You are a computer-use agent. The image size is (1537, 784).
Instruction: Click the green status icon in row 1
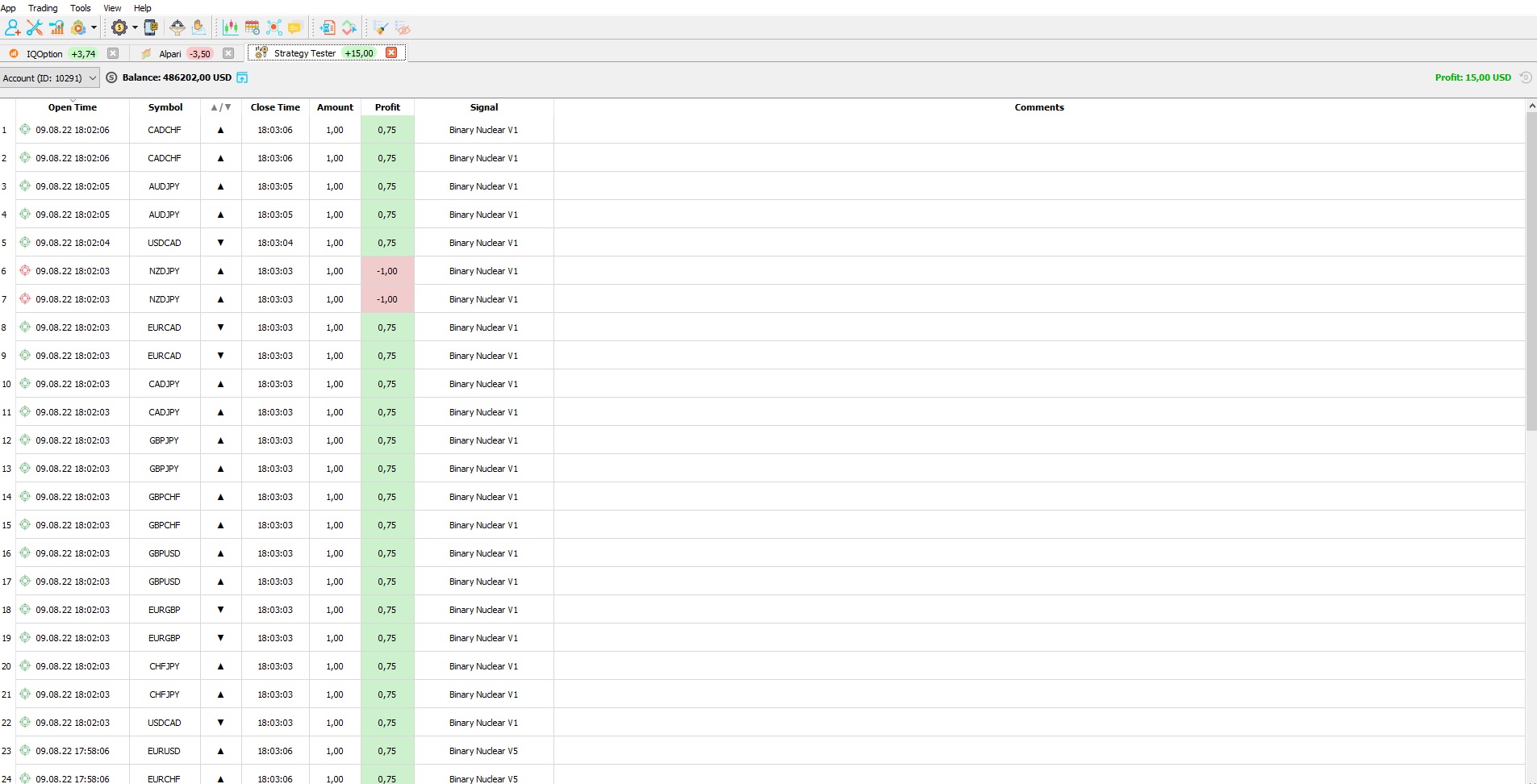[x=25, y=129]
